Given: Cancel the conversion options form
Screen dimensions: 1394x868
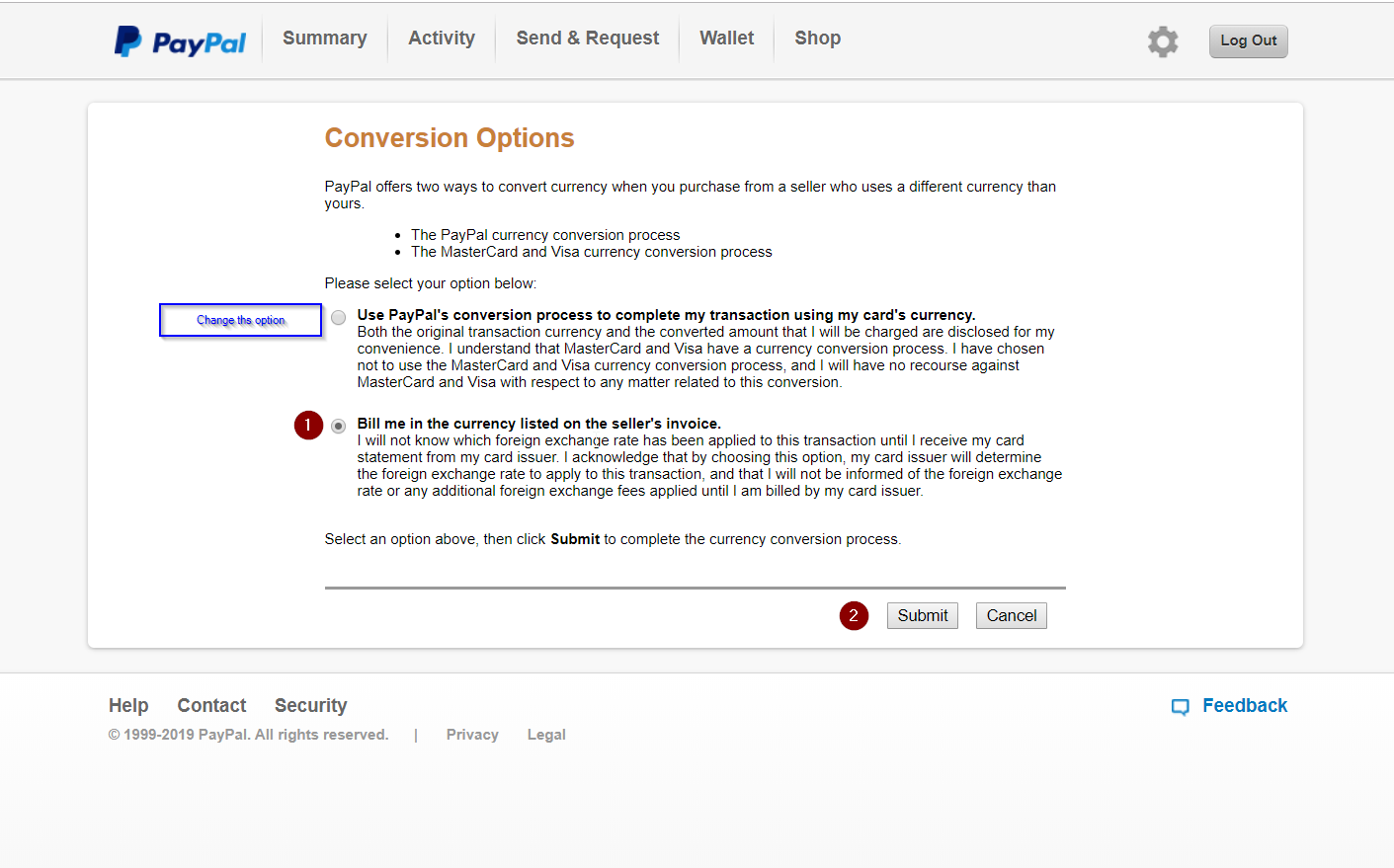Looking at the screenshot, I should 1011,615.
